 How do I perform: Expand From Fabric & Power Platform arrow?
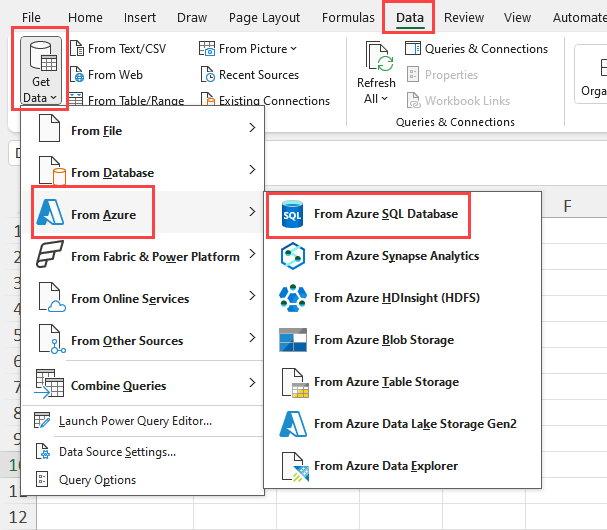click(252, 254)
